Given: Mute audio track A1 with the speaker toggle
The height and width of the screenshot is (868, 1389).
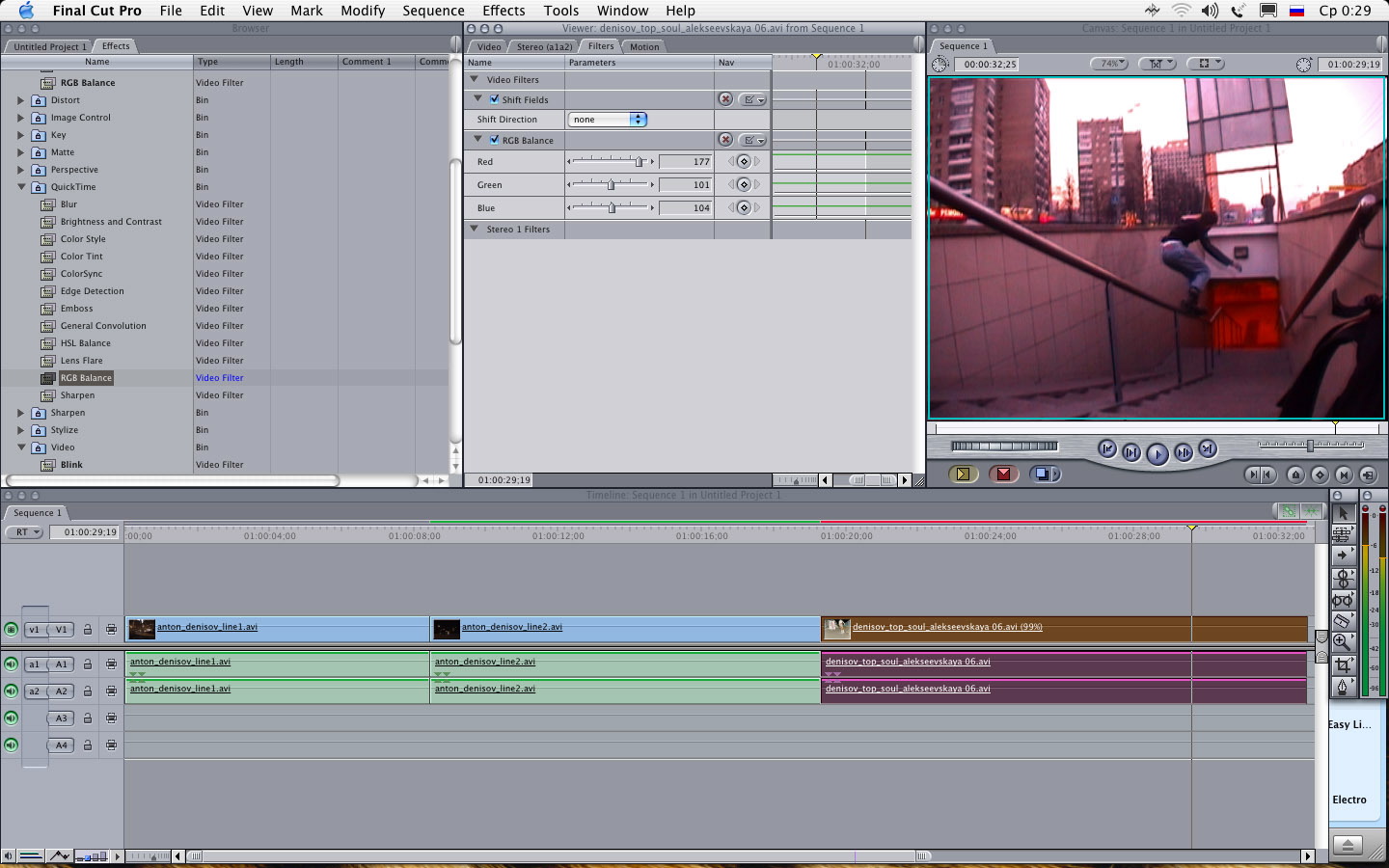Looking at the screenshot, I should click(11, 665).
